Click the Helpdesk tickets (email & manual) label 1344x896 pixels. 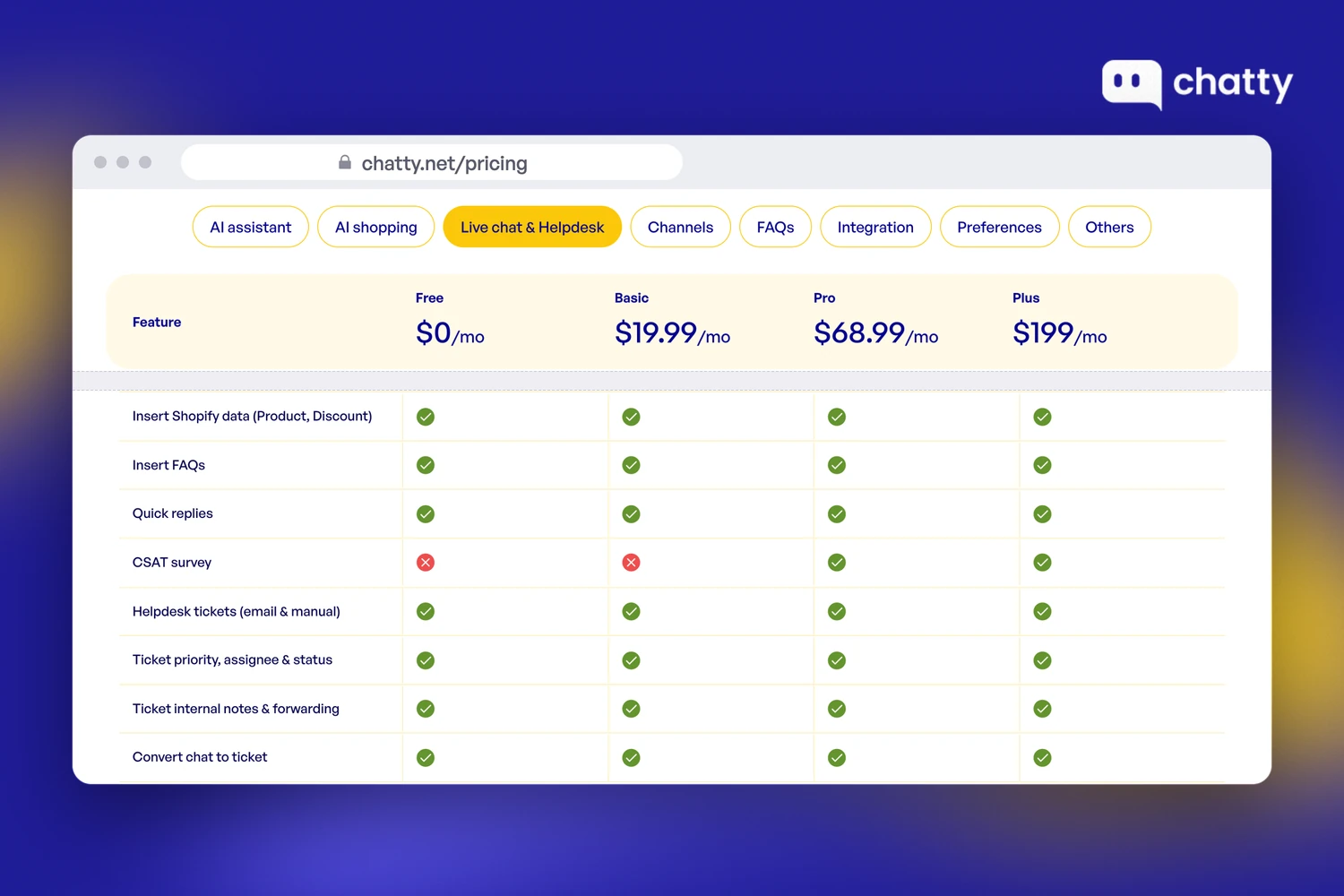point(237,611)
